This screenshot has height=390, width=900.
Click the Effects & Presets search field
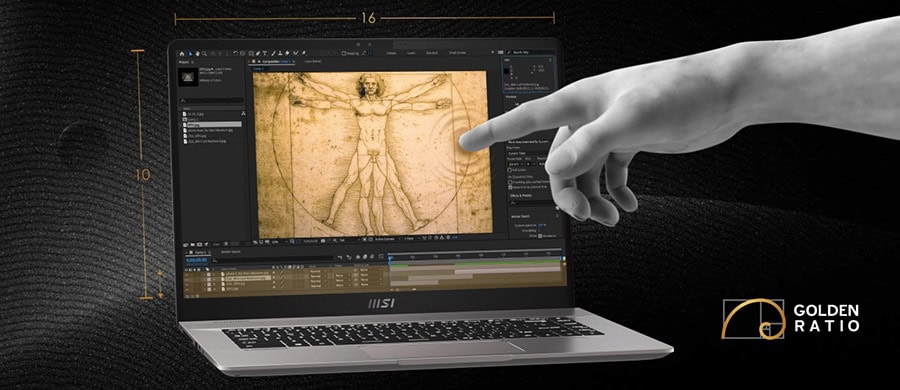531,203
